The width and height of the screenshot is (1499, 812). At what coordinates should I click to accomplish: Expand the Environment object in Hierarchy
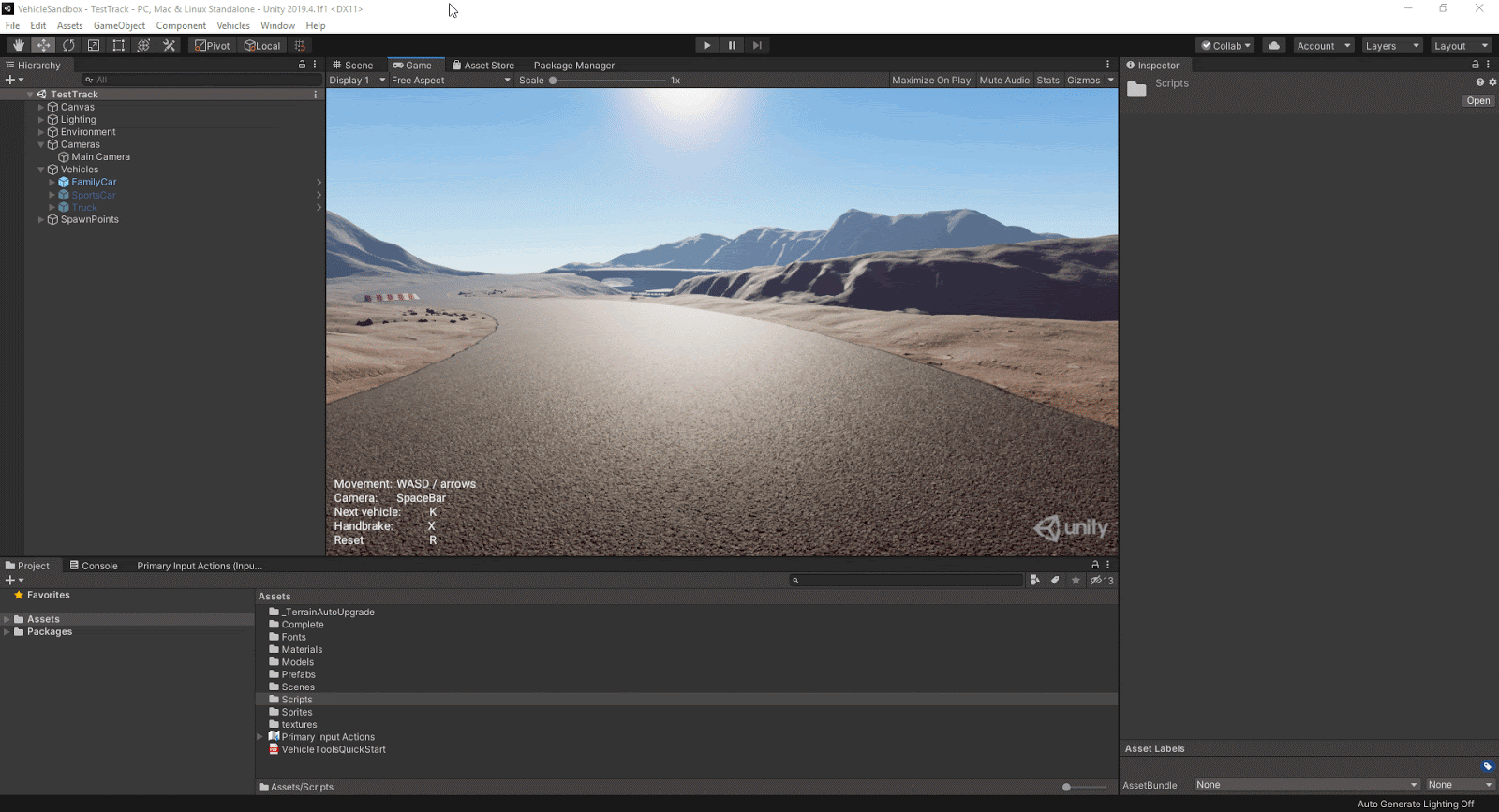pos(41,132)
